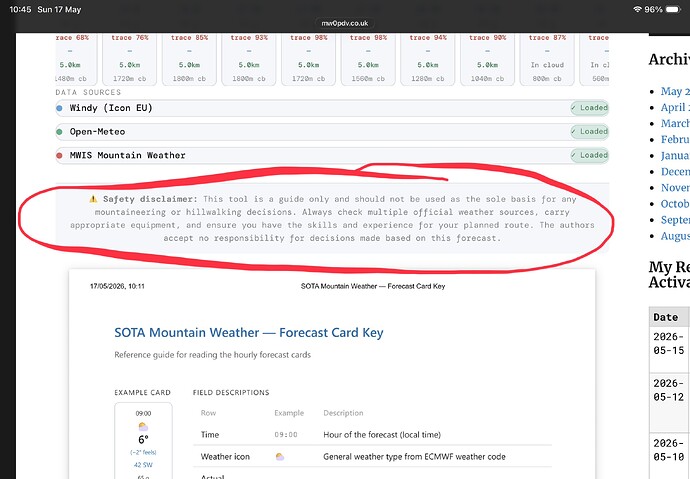
Task: Click the 2026-05-10 table cell
Action: coord(669,456)
